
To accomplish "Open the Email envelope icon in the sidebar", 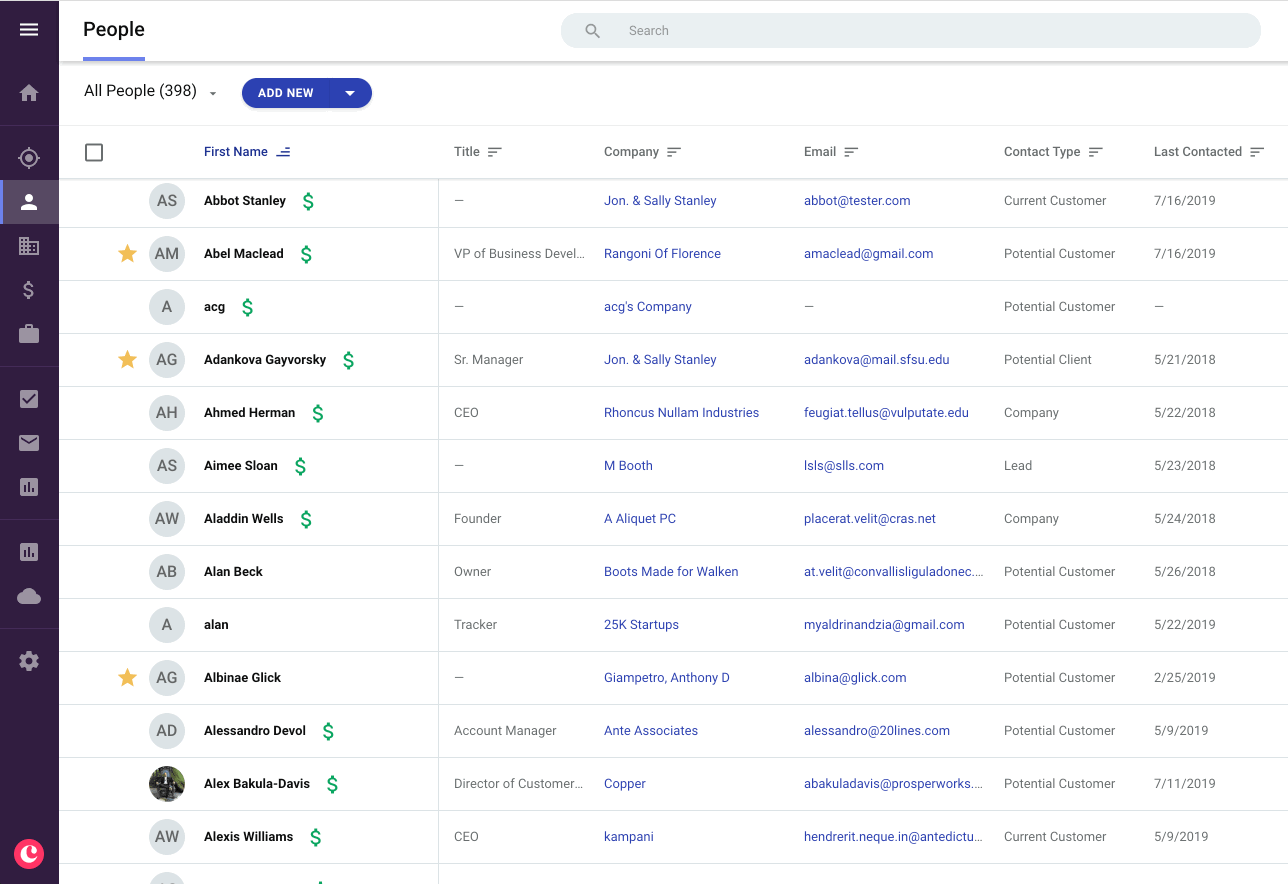I will 29,443.
